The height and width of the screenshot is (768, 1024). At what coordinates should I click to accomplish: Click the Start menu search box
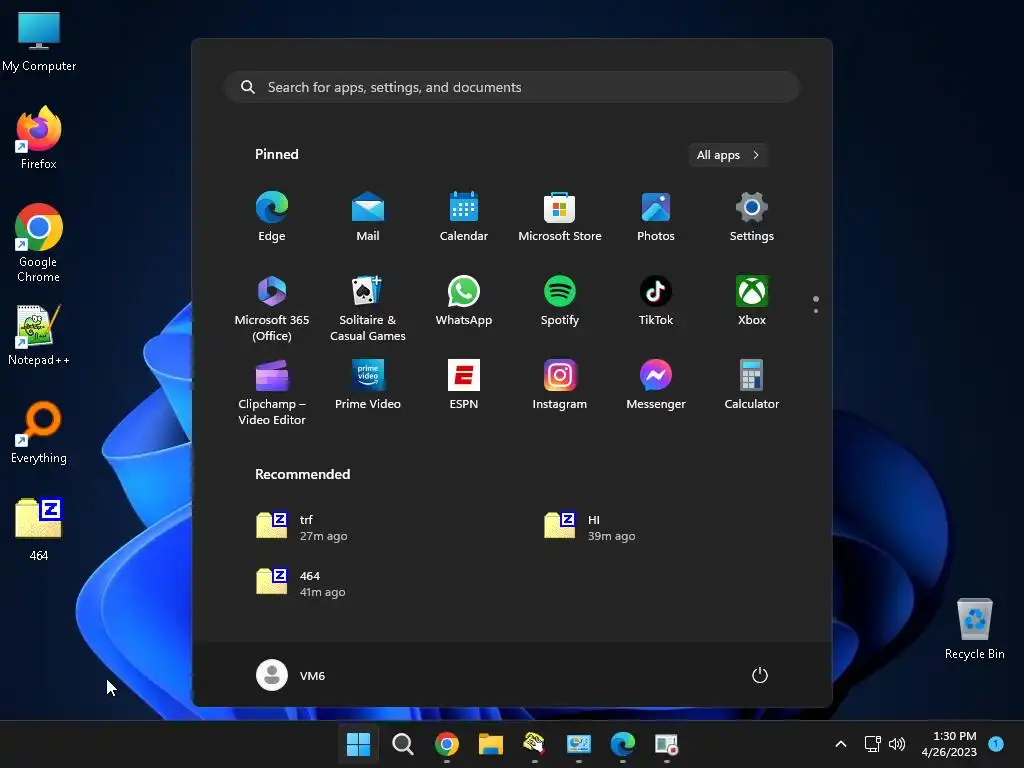coord(512,87)
